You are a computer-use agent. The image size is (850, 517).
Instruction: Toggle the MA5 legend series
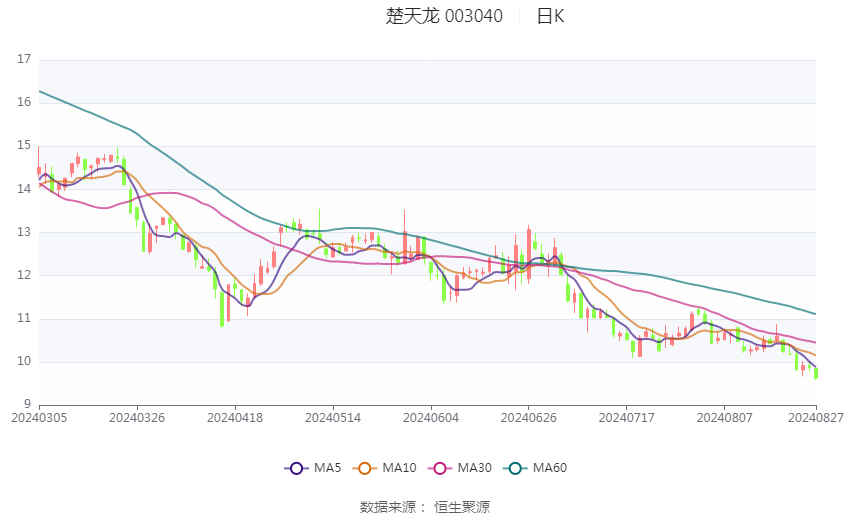tap(313, 468)
